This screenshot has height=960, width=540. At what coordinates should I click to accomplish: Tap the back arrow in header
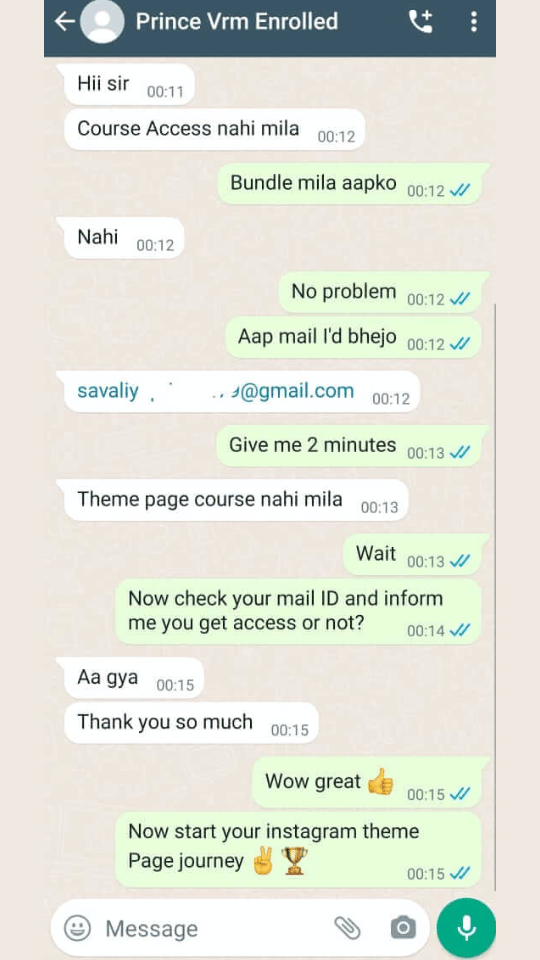pos(64,22)
